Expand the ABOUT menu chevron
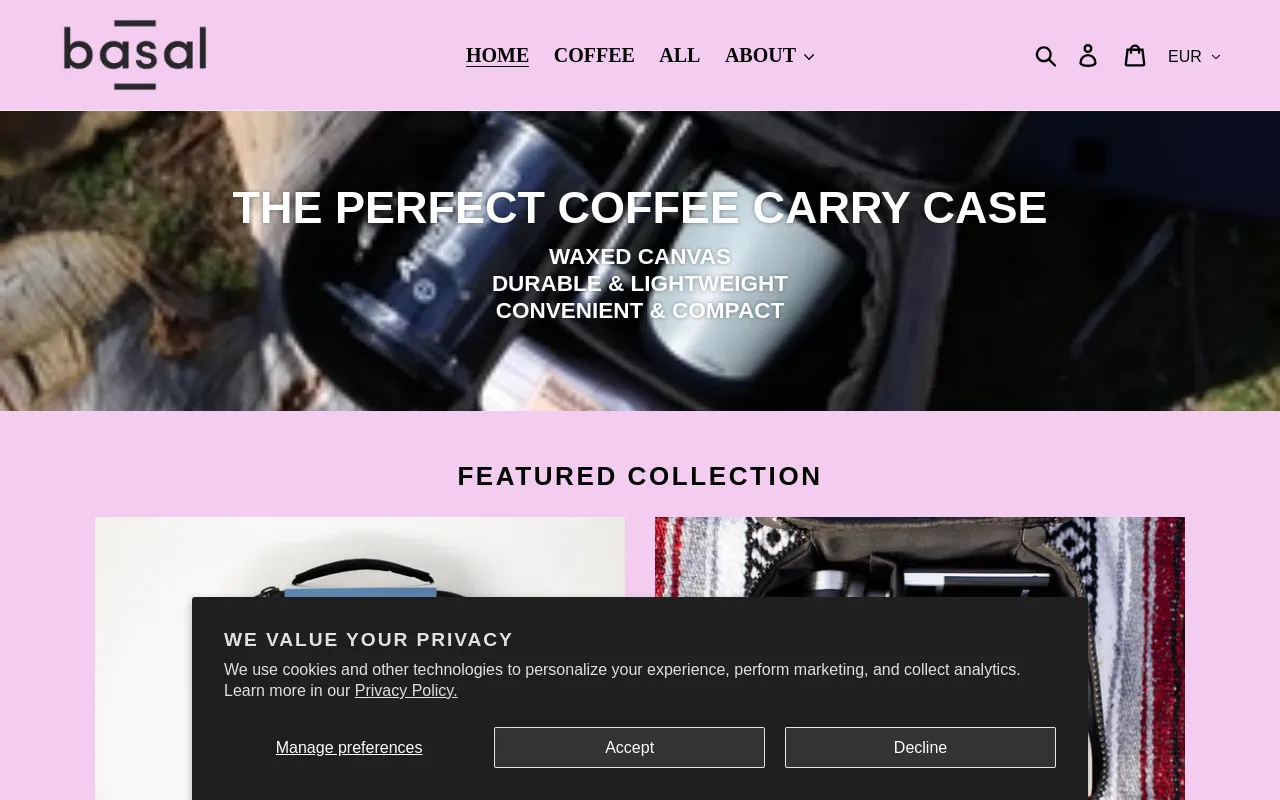 pos(809,56)
